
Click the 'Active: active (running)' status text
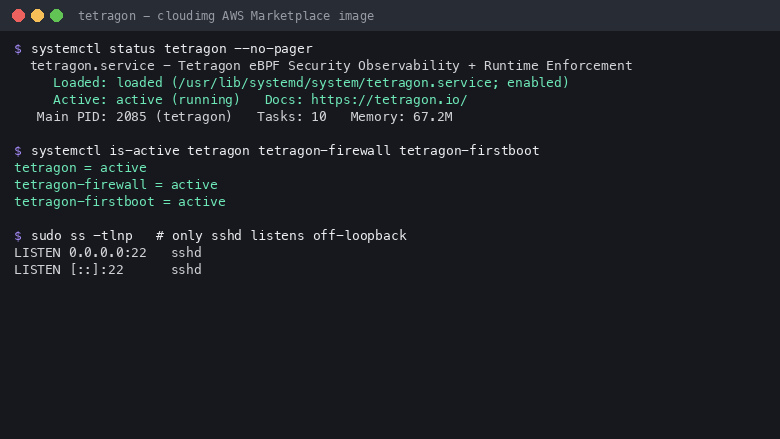[146, 100]
